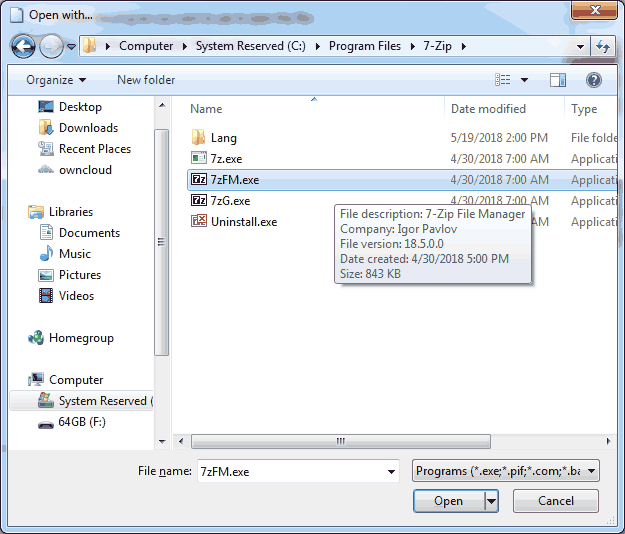Click the 64GB drive icon
Image resolution: width=625 pixels, height=534 pixels.
click(46, 425)
